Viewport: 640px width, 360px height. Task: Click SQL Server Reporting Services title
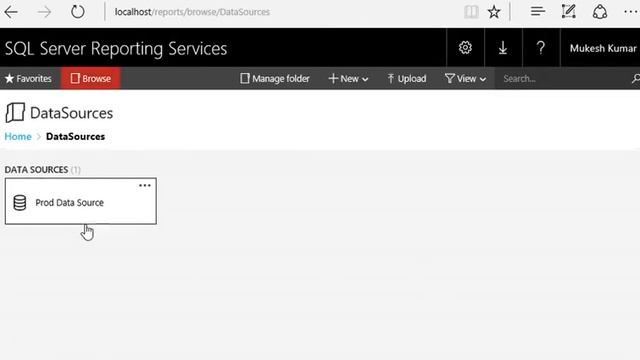click(116, 49)
